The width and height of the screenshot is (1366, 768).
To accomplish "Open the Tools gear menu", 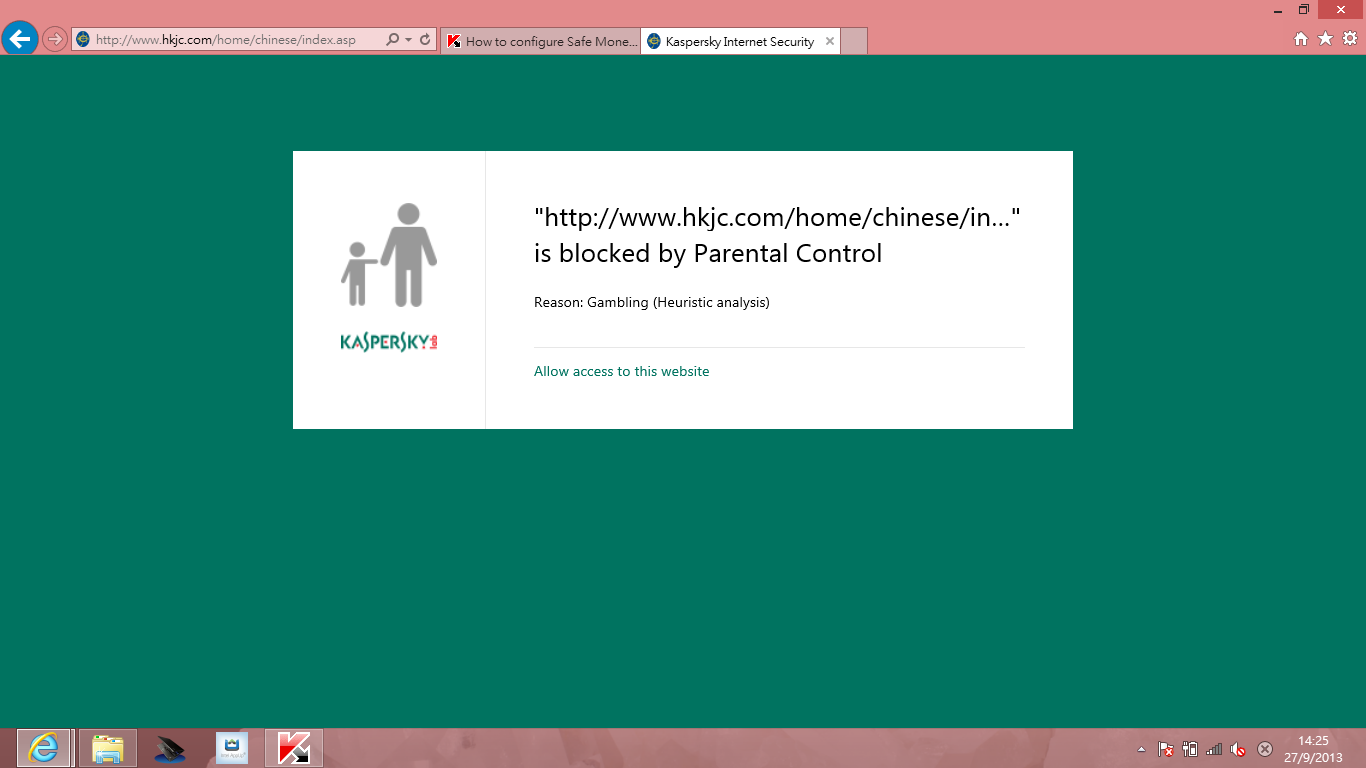I will click(x=1350, y=38).
